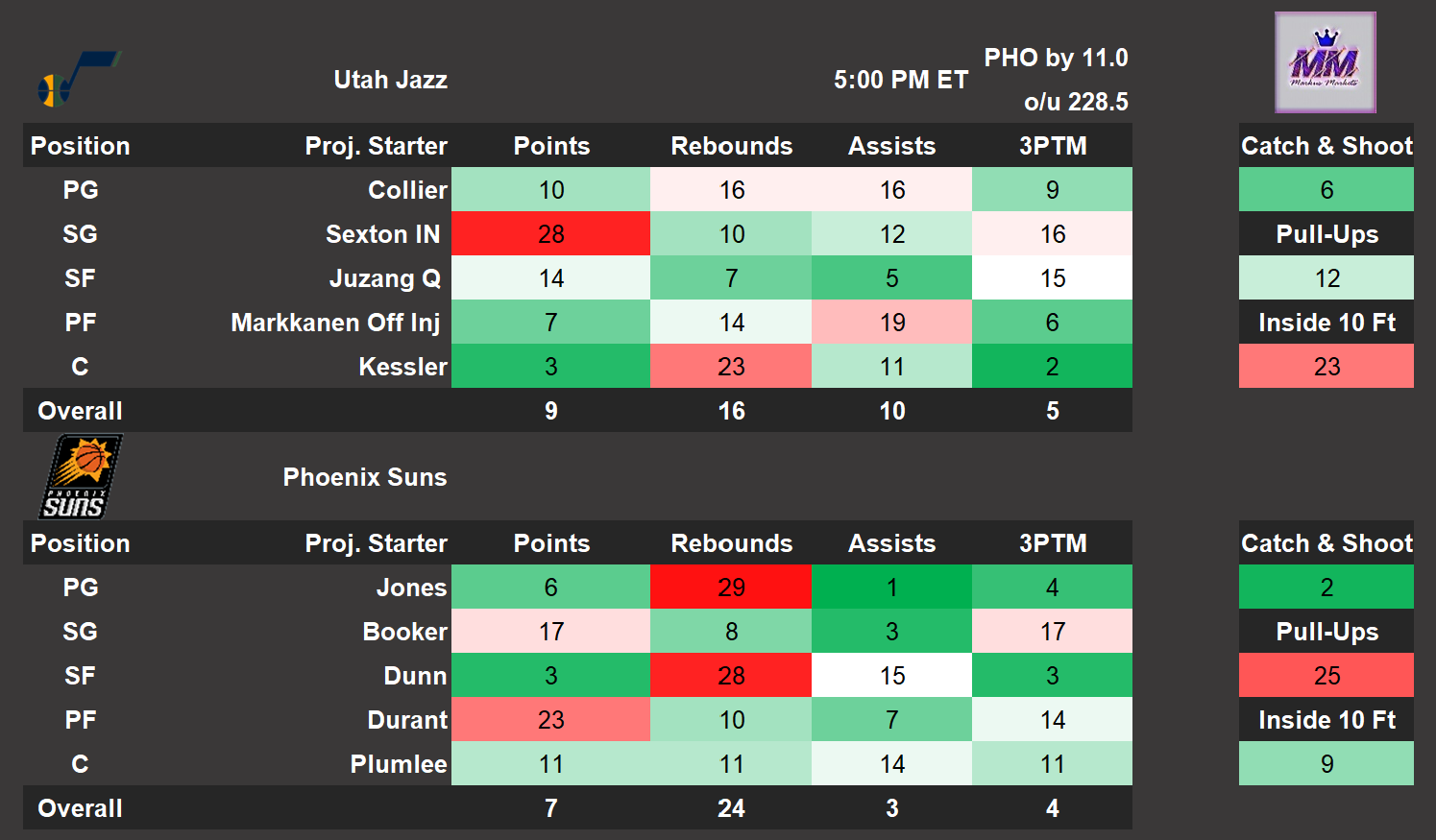
Task: Click the Suns Pull-Ups value 25
Action: pyautogui.click(x=1326, y=676)
